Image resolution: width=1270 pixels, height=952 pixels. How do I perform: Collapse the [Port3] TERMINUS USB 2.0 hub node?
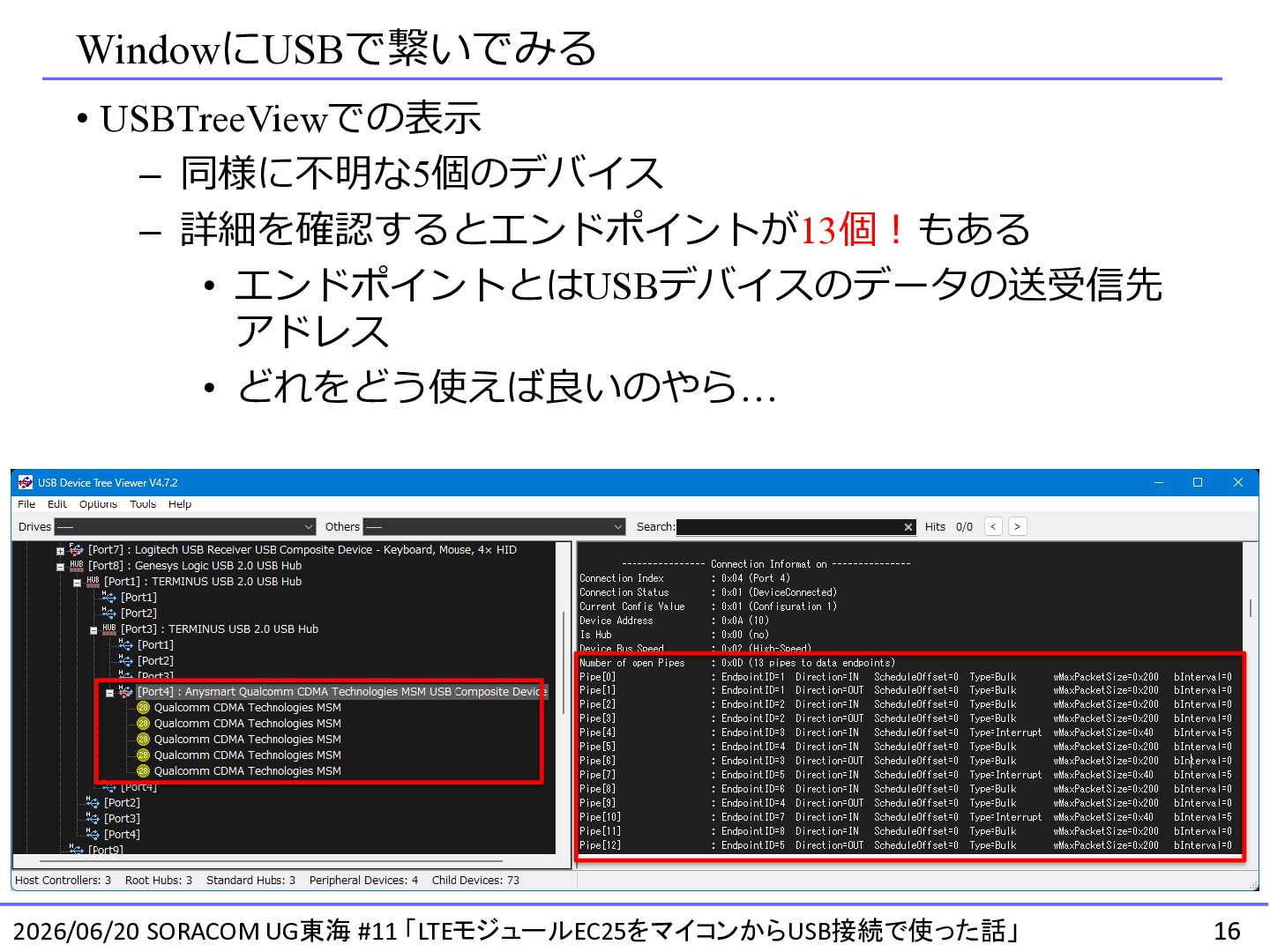click(93, 630)
